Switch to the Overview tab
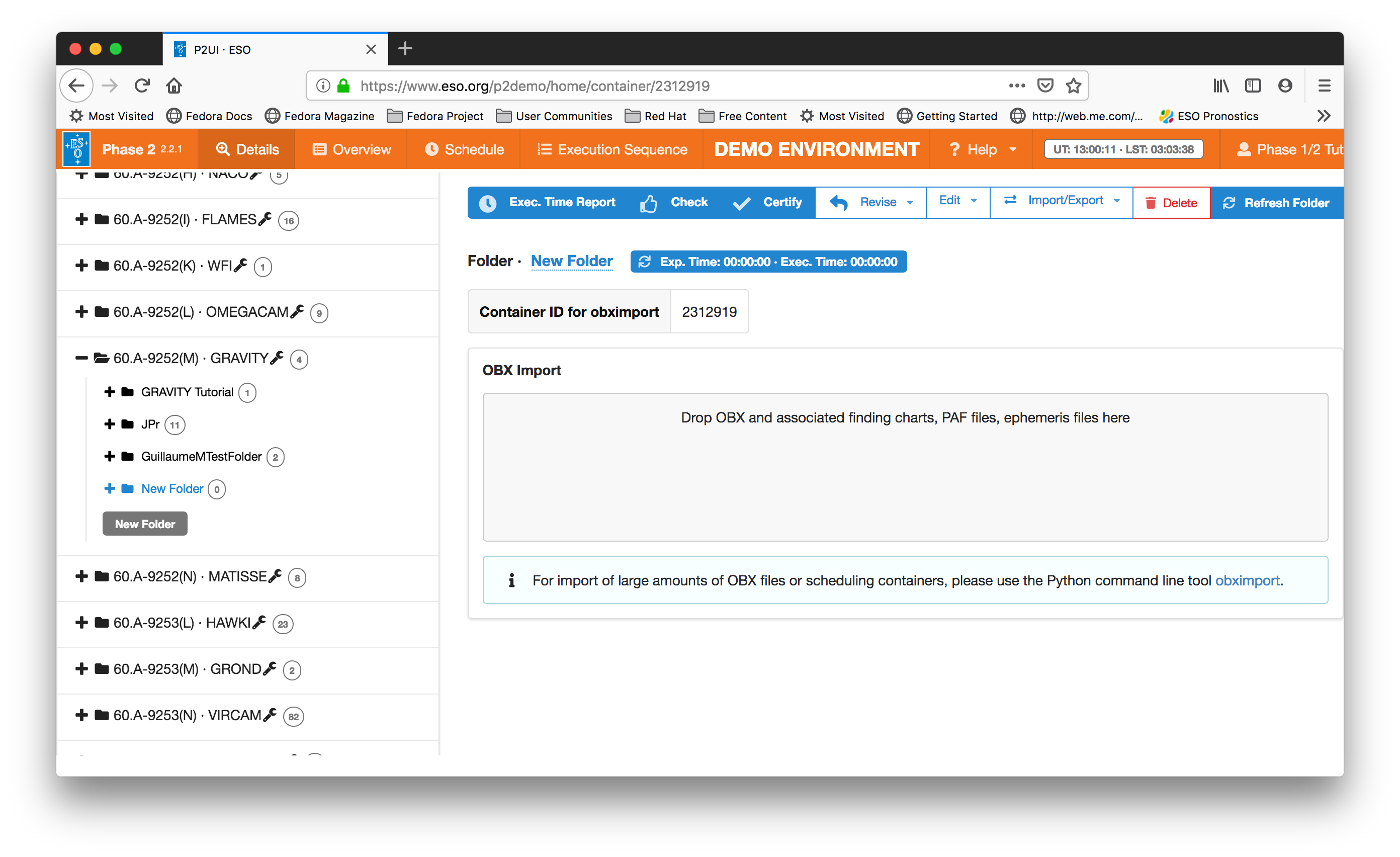This screenshot has height=857, width=1400. [x=351, y=149]
